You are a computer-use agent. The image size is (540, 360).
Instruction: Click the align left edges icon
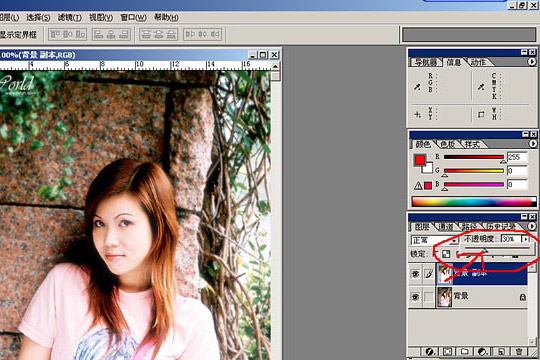[99, 34]
